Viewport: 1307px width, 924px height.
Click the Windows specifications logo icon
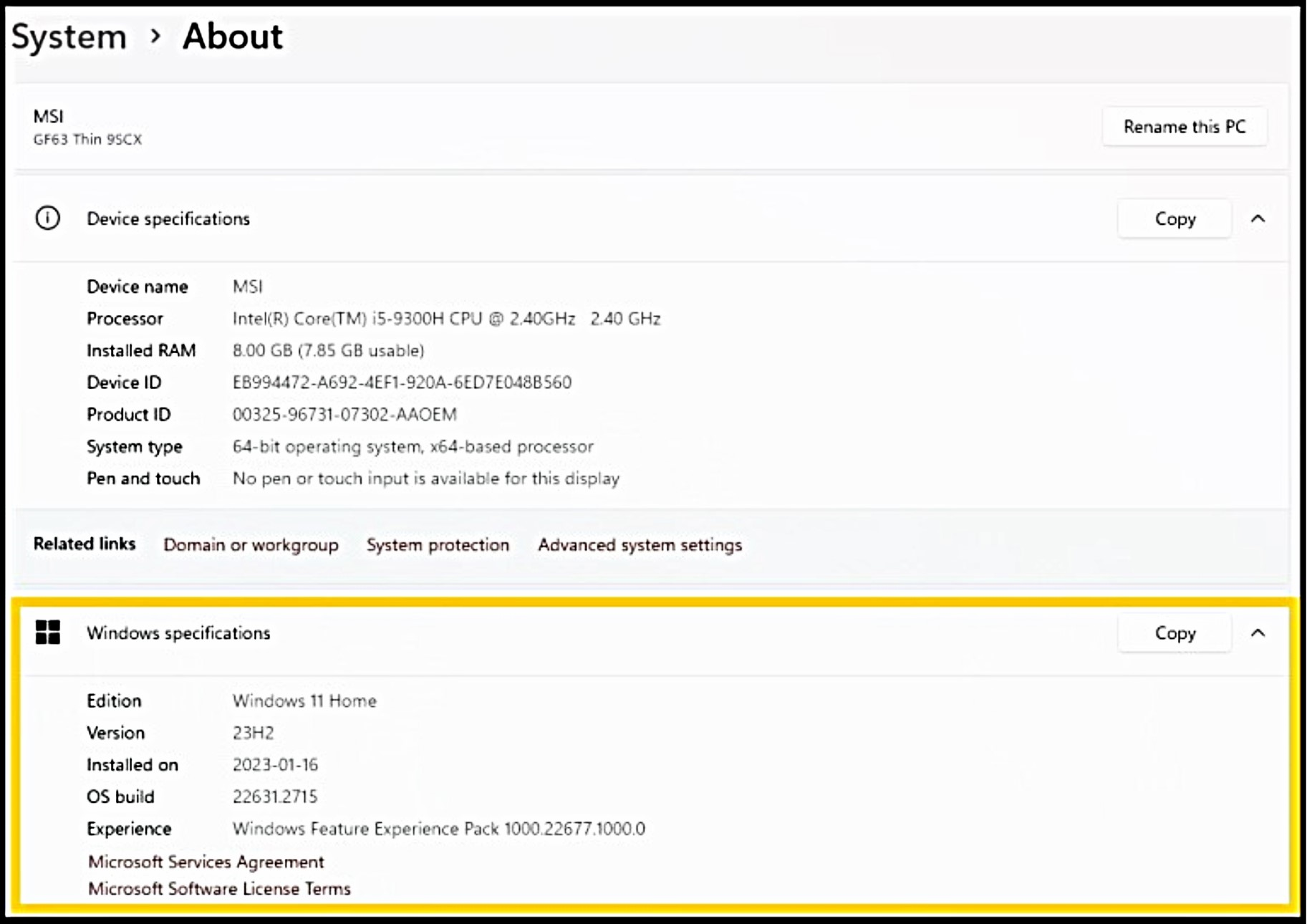(x=47, y=633)
